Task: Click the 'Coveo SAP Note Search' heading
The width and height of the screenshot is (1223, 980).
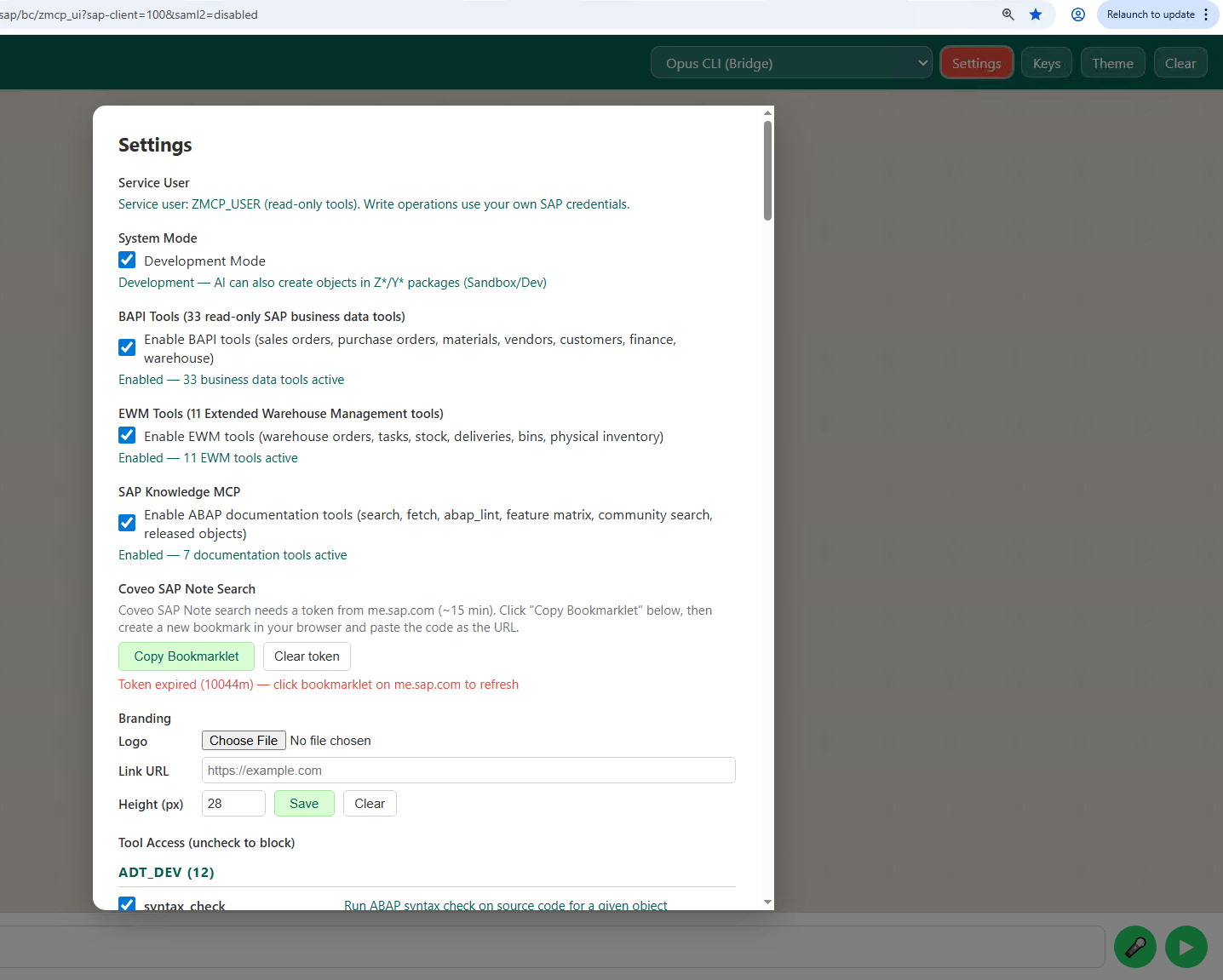Action: pos(187,589)
